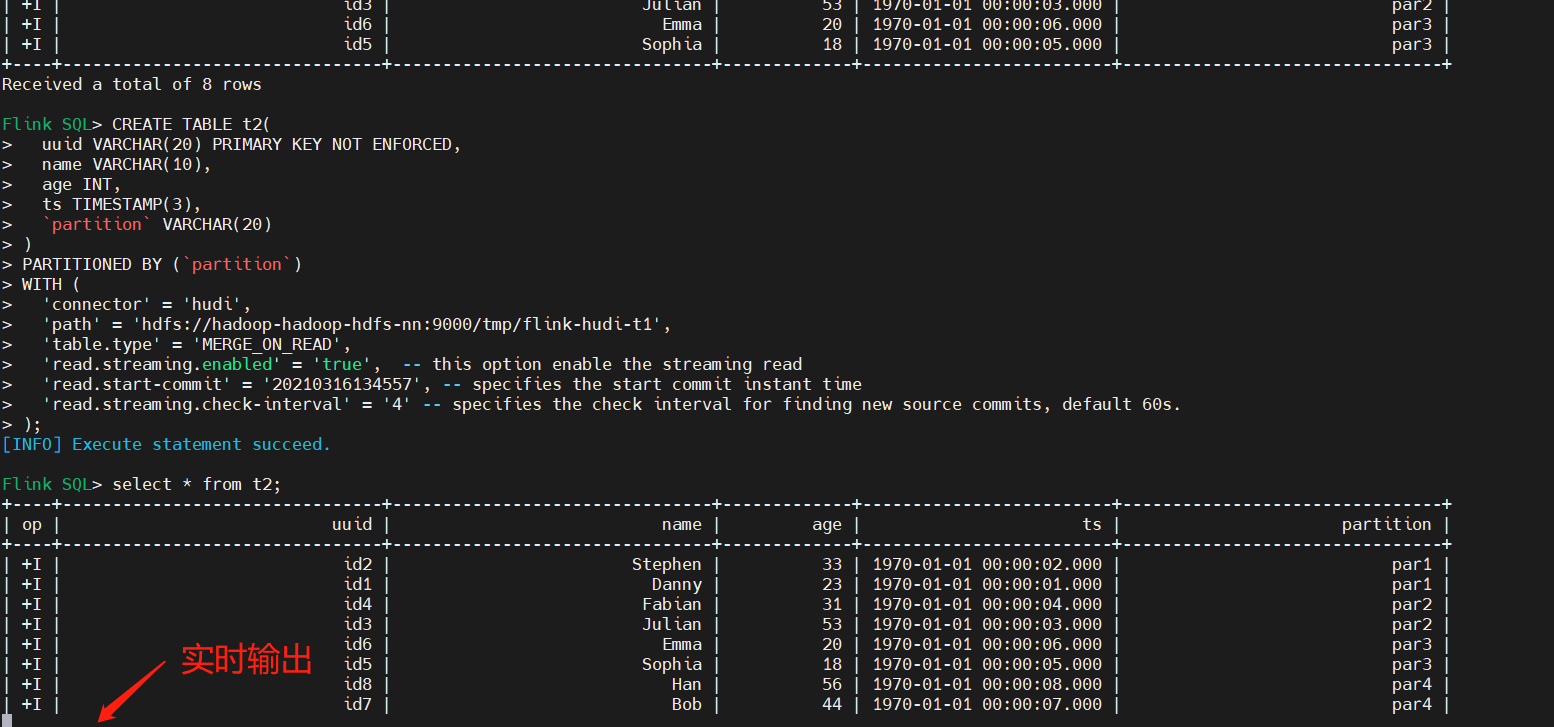
Task: Click the red arrow annotation
Action: click(x=131, y=689)
